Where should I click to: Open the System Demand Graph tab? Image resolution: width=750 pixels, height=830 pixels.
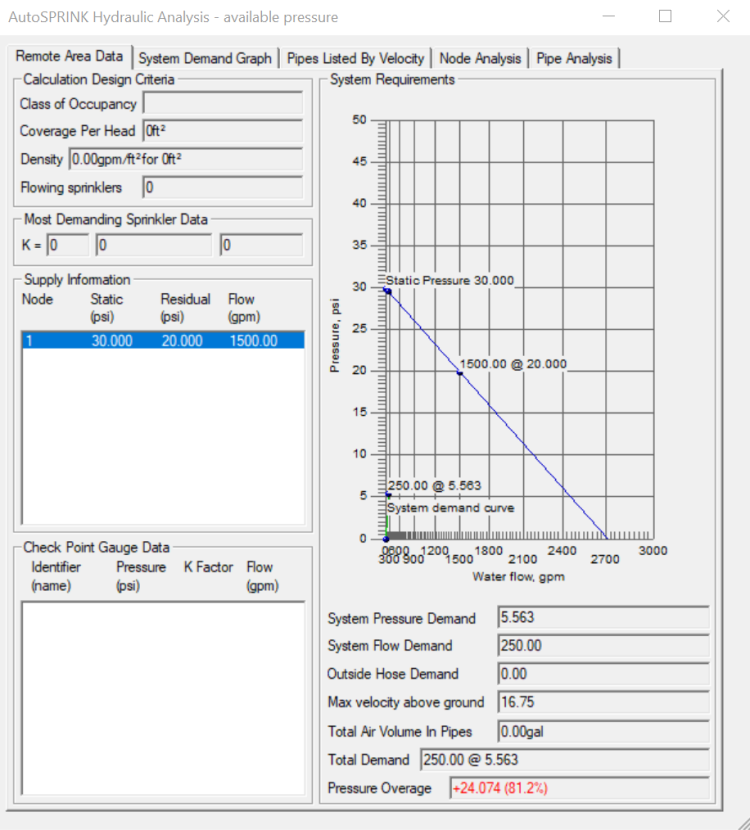(x=205, y=58)
